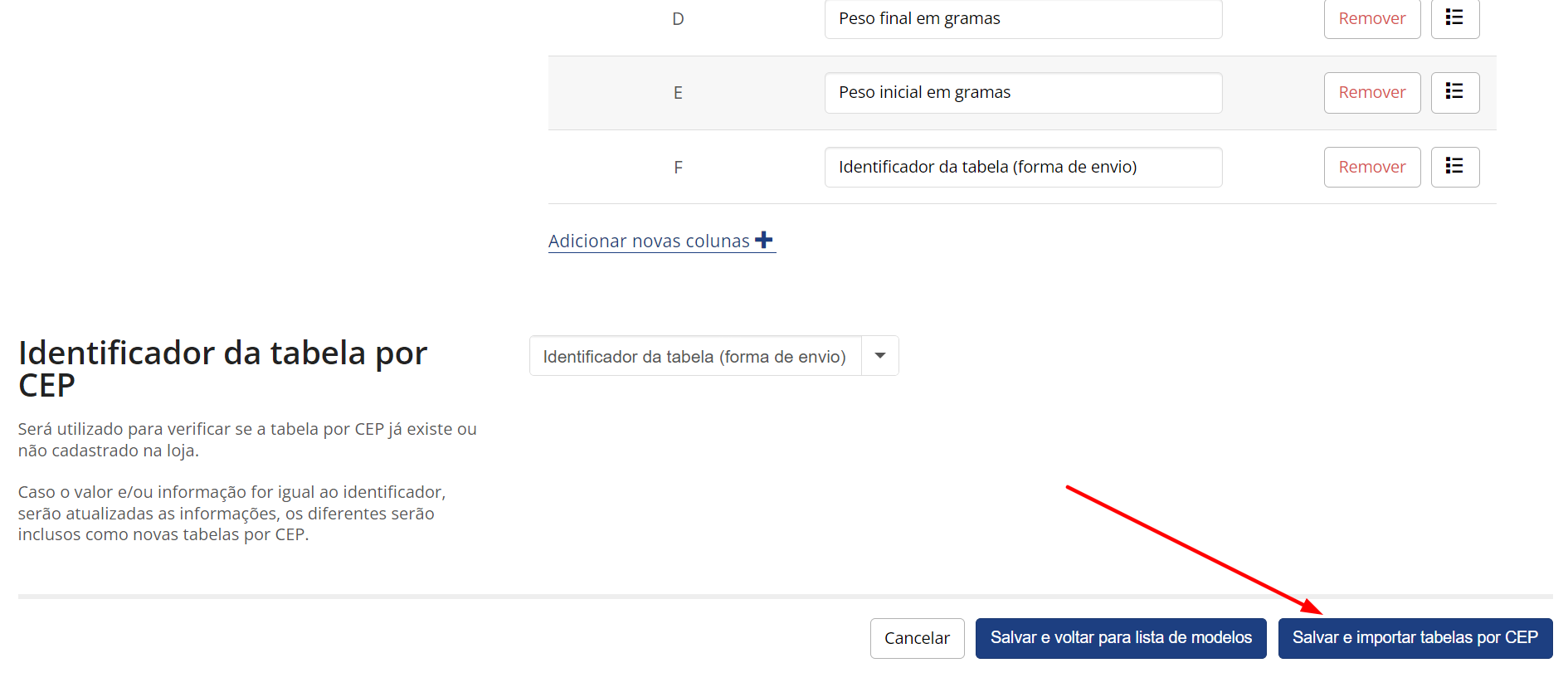1568x697 pixels.
Task: Expand the Identificador da tabela dropdown arrow
Action: [880, 356]
